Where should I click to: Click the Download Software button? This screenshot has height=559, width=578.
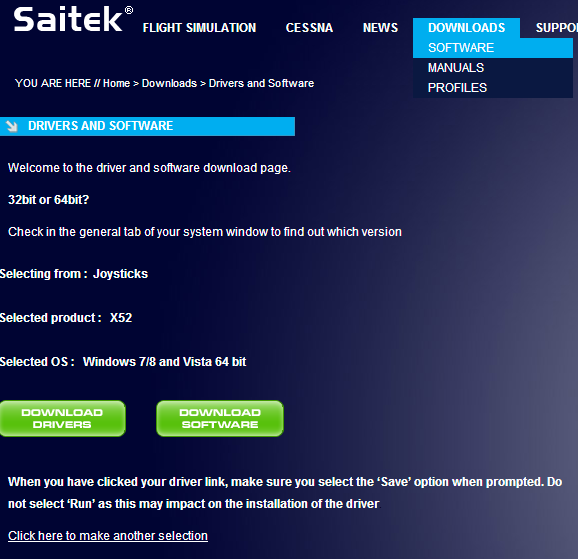tap(220, 419)
